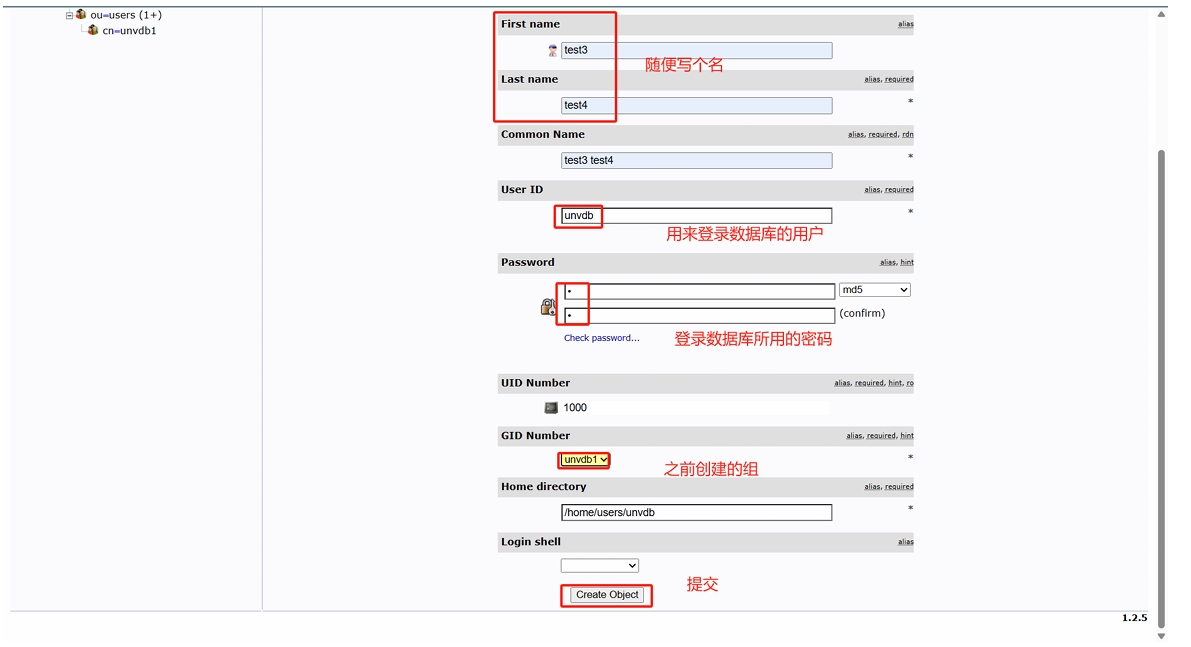Click the hint link in Password header
The width and height of the screenshot is (1191, 647).
(906, 263)
